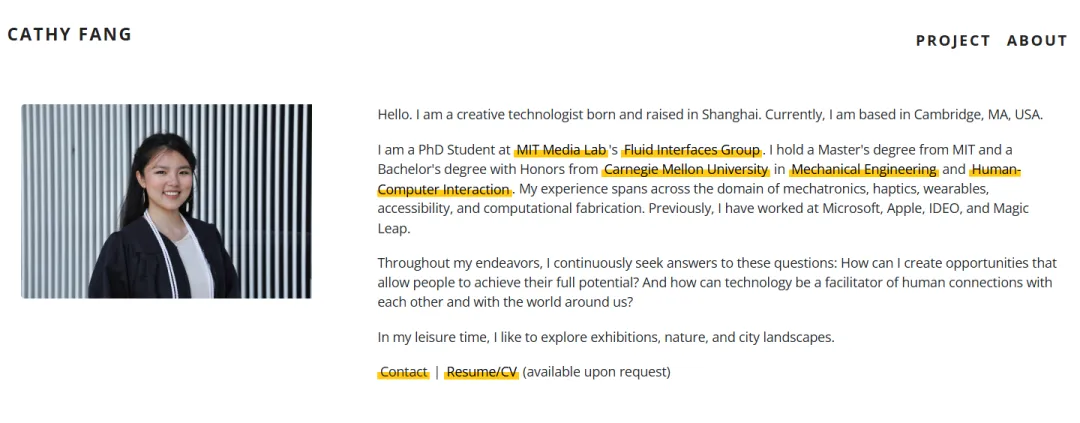Request the Resume/CV link

click(x=481, y=373)
